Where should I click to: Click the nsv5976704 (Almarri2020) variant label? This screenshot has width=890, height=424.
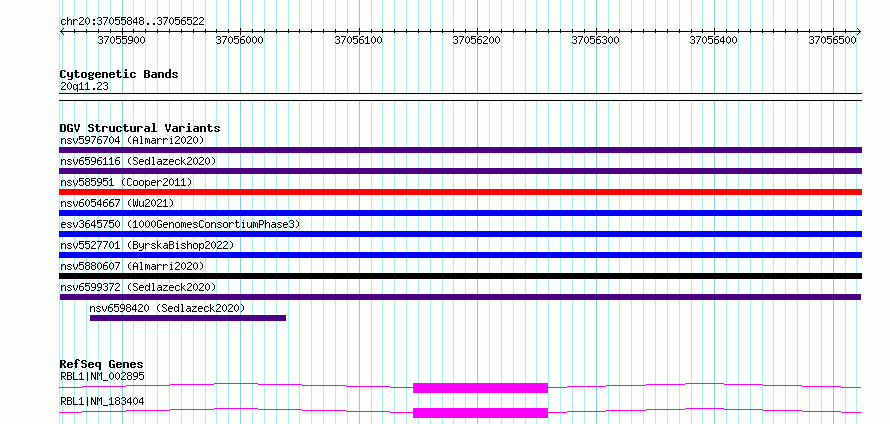(x=132, y=140)
